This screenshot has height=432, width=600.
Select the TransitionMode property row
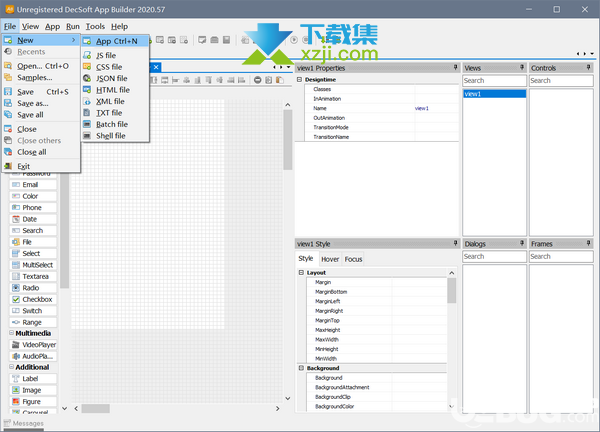click(382, 127)
